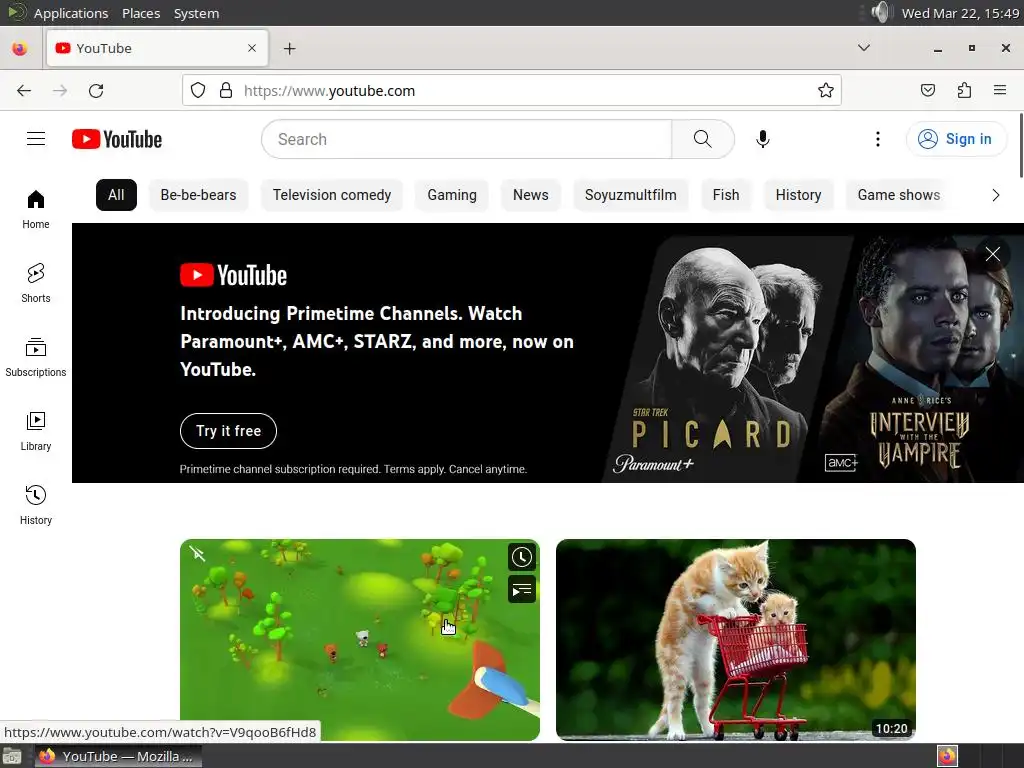
Task: Open YouTube settings three-dot menu
Action: [x=878, y=139]
